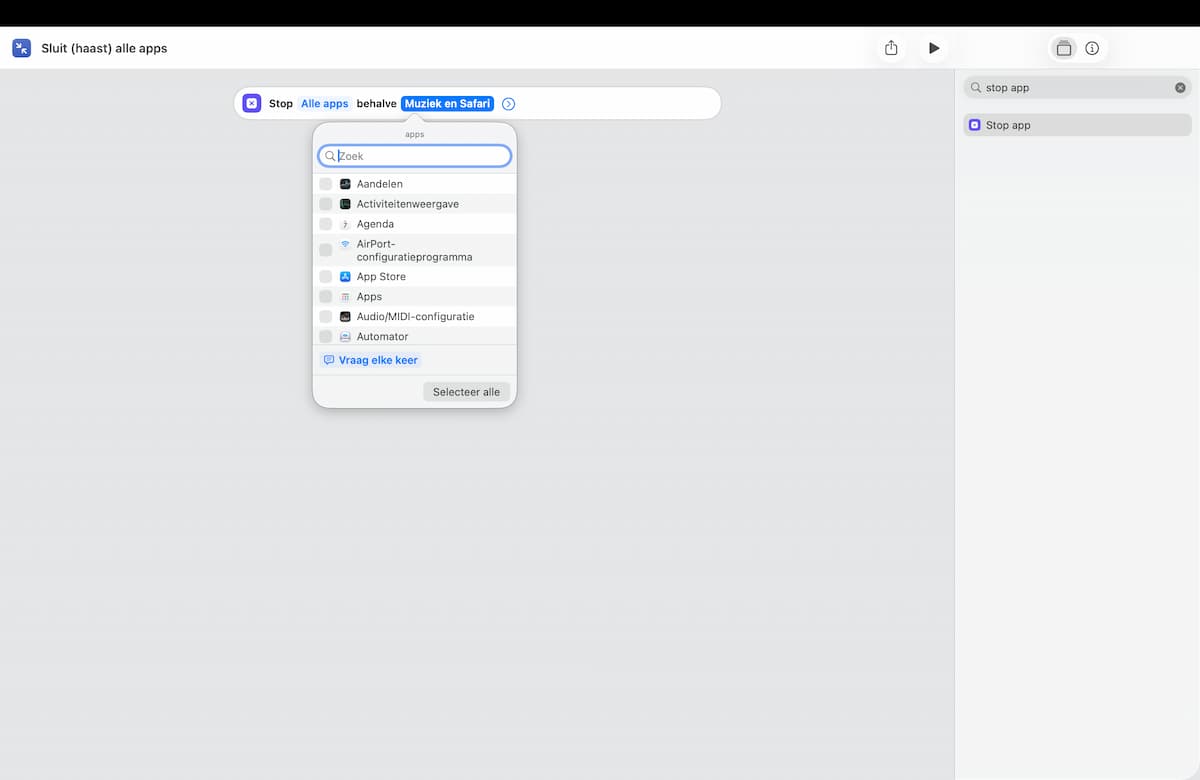Enable the App Store checkbox
Viewport: 1200px width, 780px height.
coord(326,276)
